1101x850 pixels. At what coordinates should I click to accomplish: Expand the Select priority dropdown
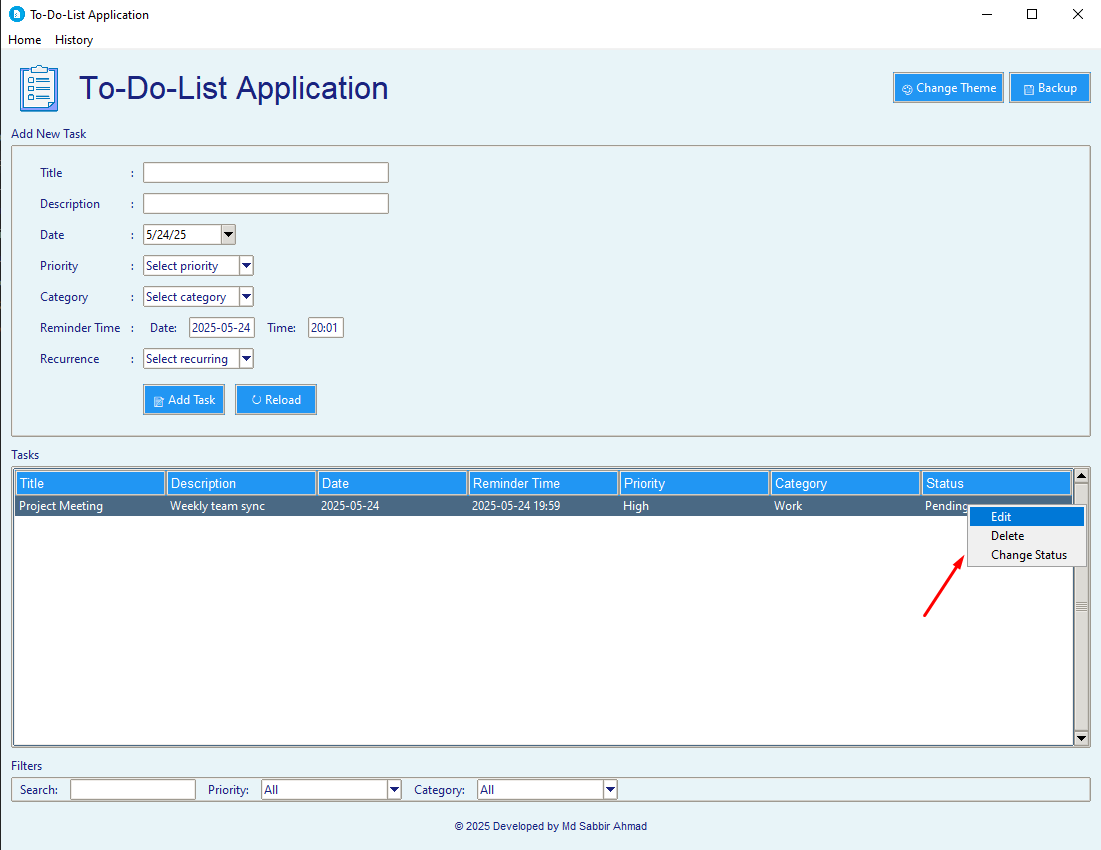pyautogui.click(x=246, y=266)
